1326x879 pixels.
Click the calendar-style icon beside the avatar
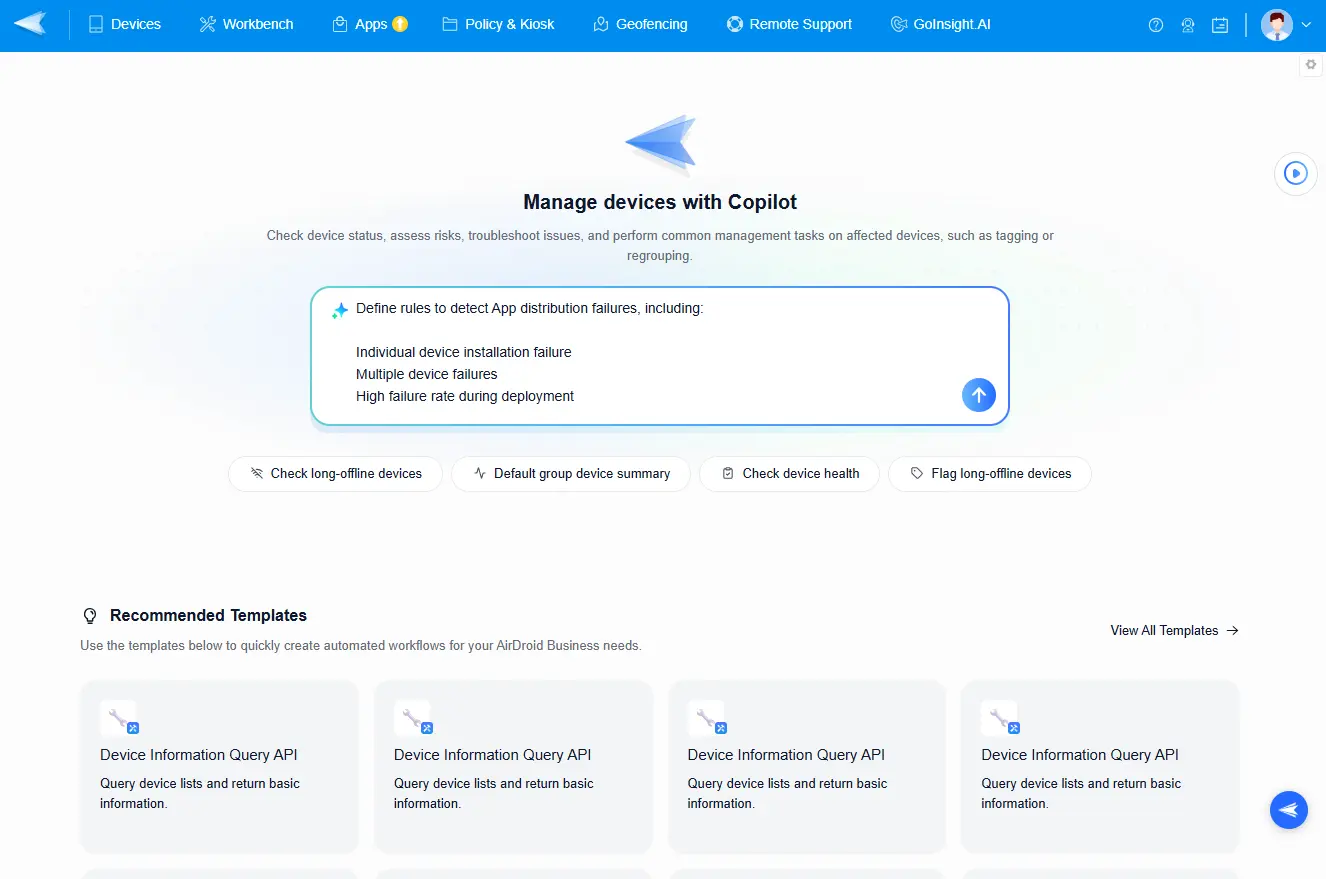click(1220, 25)
